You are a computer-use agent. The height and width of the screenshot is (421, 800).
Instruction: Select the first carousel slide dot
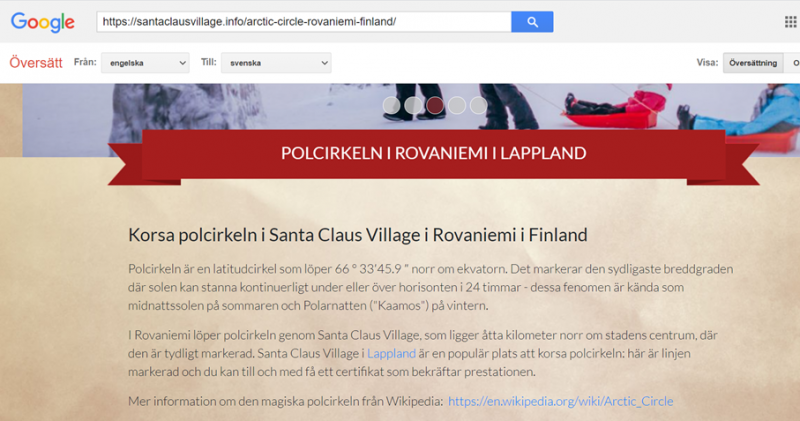pos(391,105)
